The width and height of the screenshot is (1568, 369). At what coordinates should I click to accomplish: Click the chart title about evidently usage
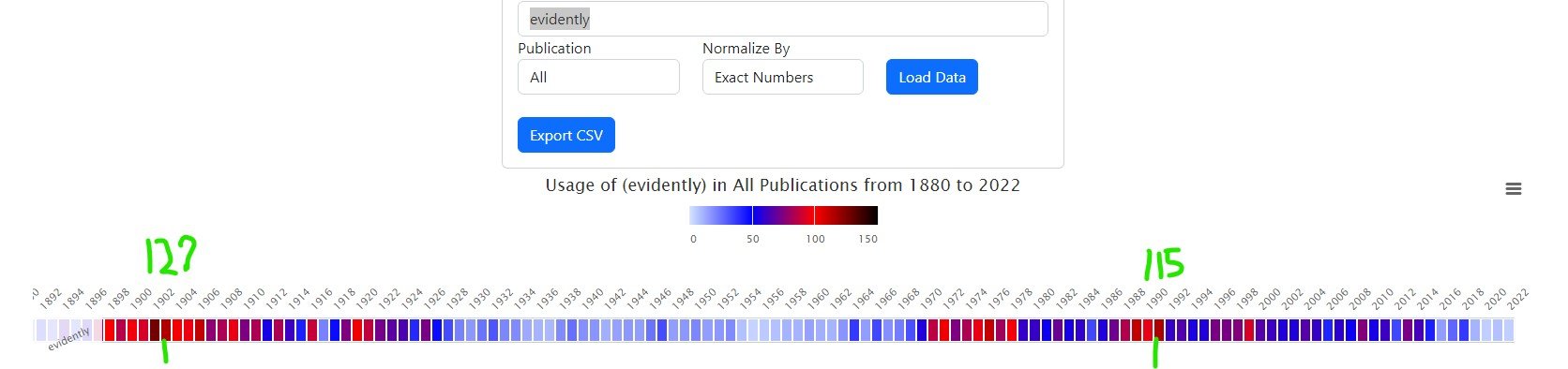pos(782,185)
